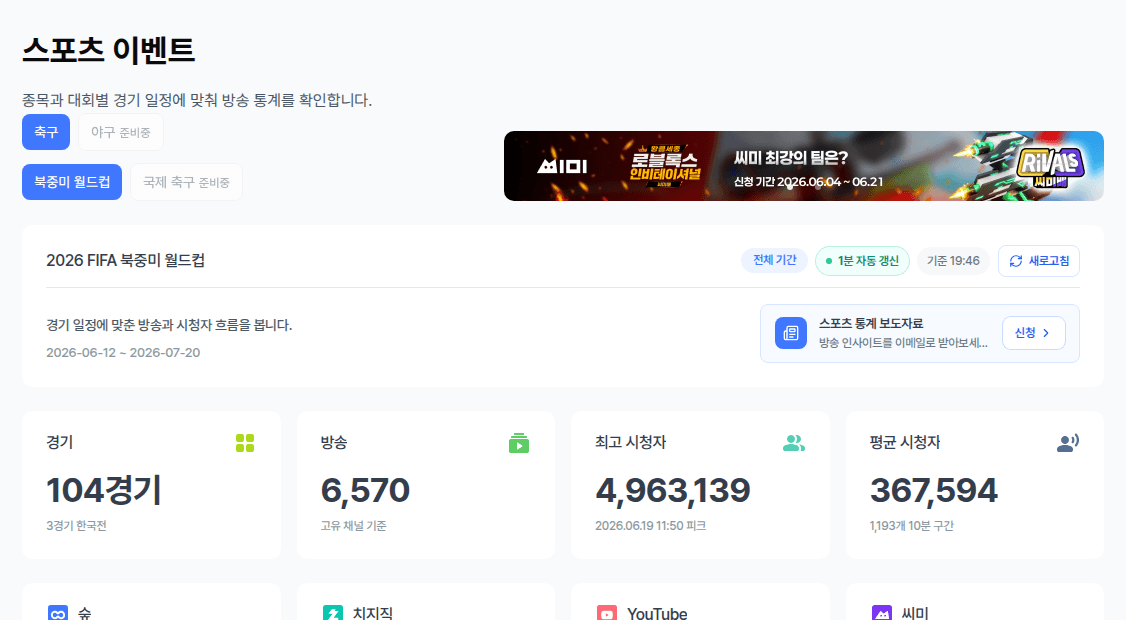1126x620 pixels.
Task: Open the 북중미 월드컵 tournament tab
Action: click(72, 182)
